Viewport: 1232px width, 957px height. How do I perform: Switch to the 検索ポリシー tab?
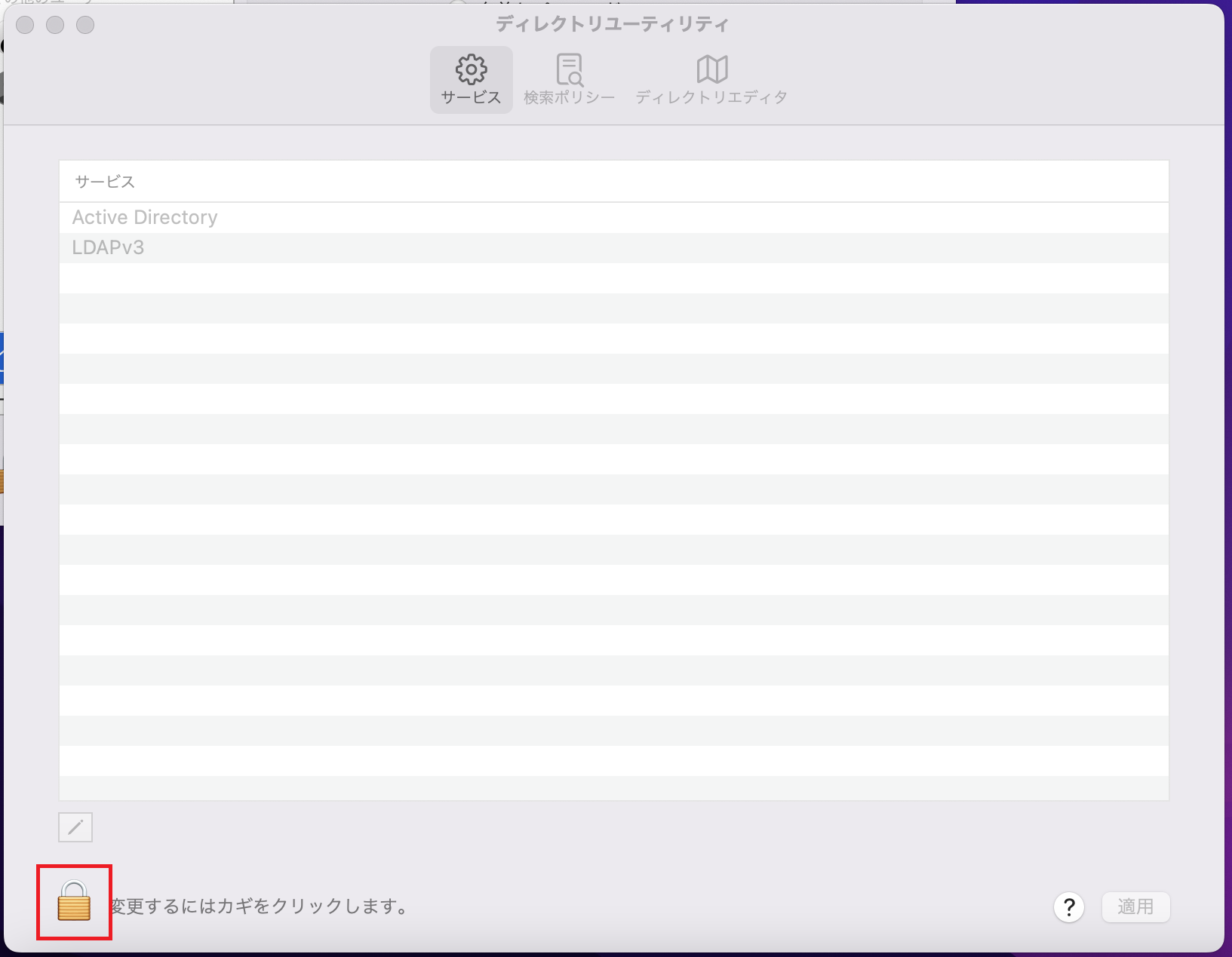[x=570, y=80]
